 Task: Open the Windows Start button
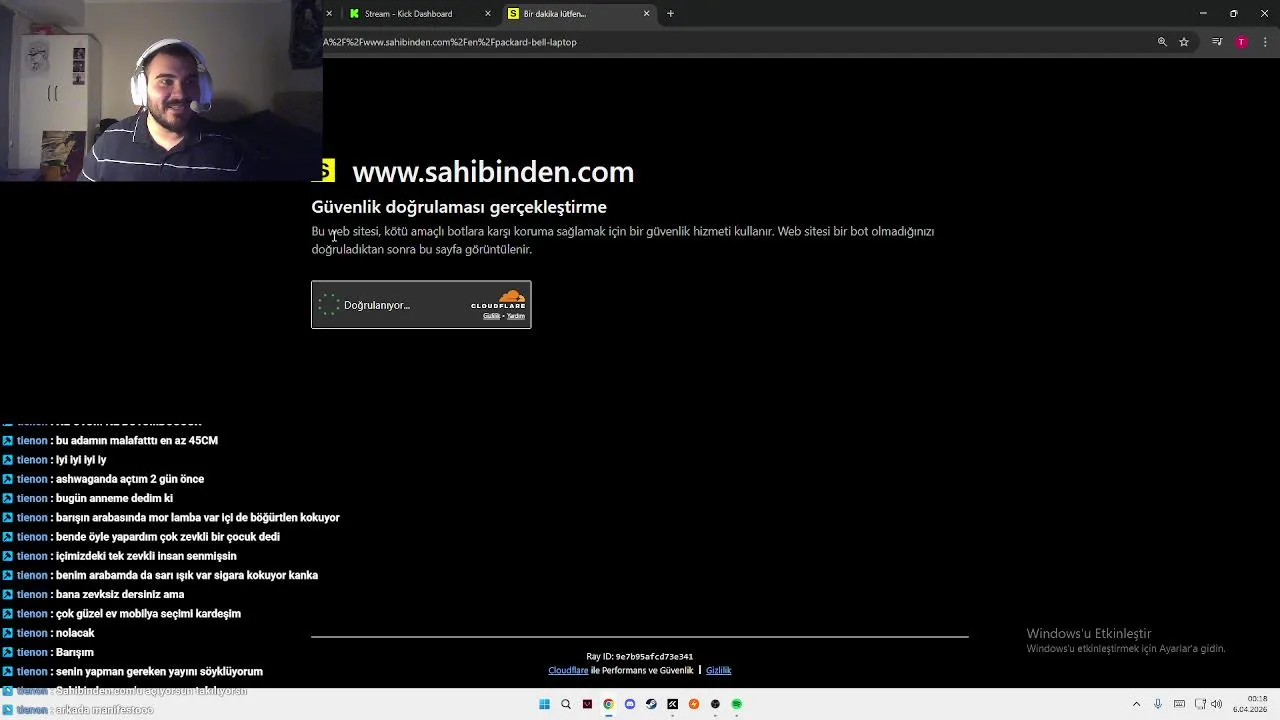pyautogui.click(x=544, y=704)
